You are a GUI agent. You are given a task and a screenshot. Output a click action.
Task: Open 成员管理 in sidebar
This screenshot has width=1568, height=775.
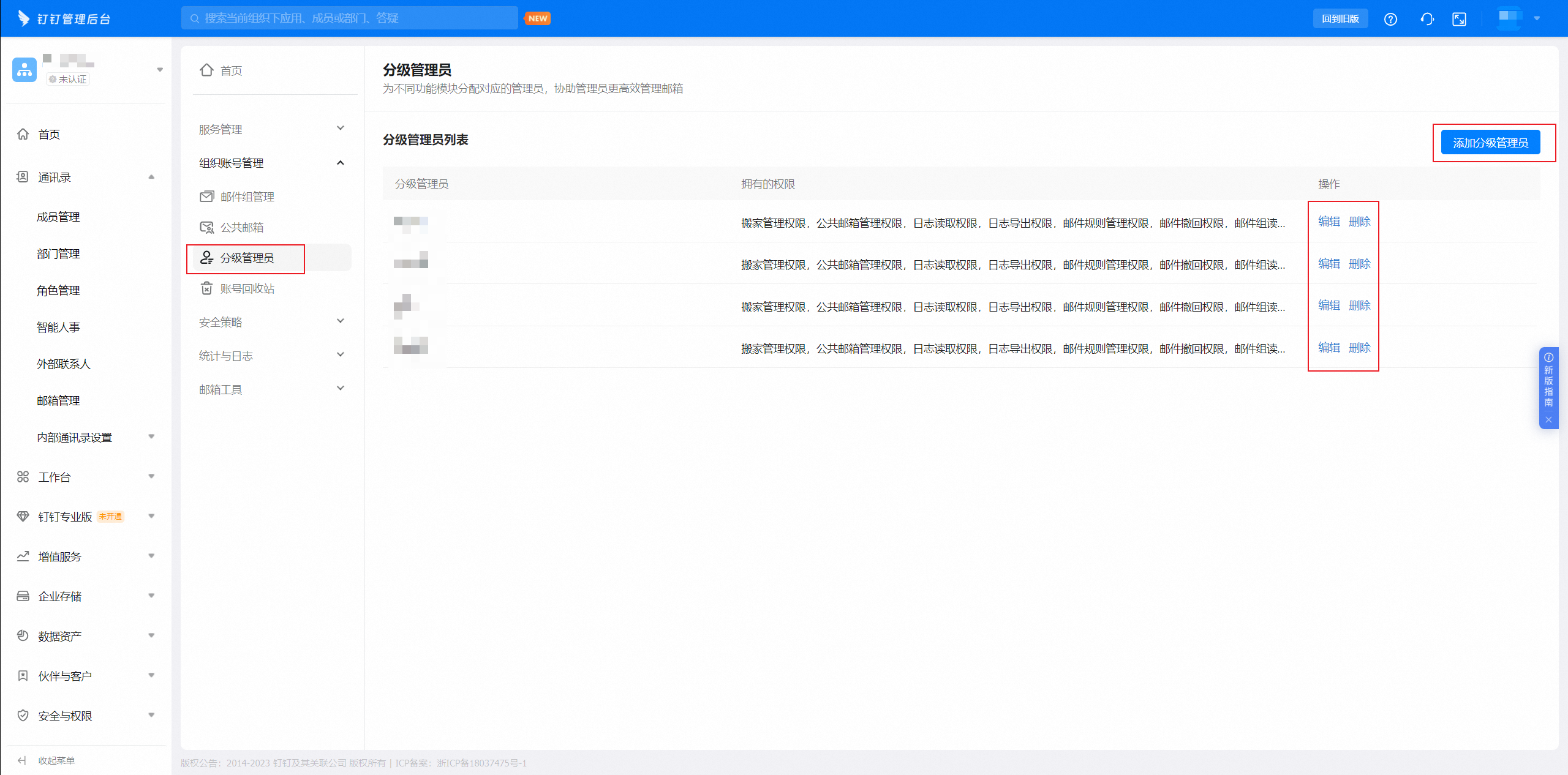pos(58,217)
